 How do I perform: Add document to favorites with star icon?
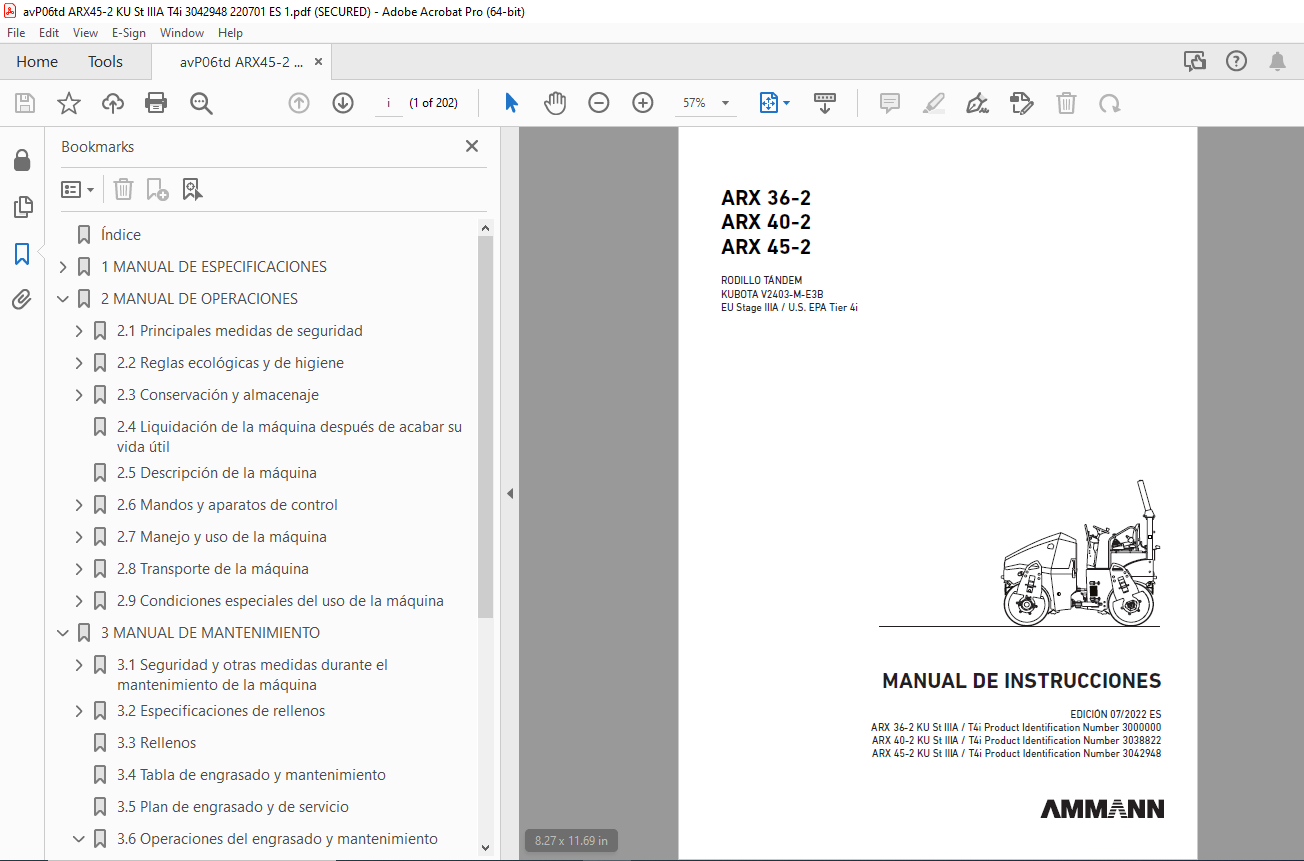[69, 103]
